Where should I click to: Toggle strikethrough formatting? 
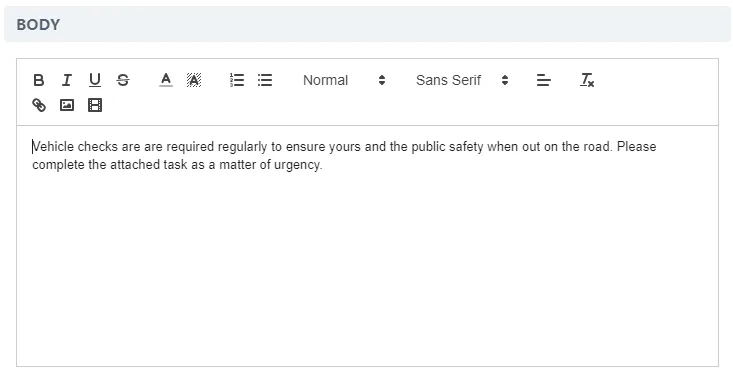pos(123,80)
